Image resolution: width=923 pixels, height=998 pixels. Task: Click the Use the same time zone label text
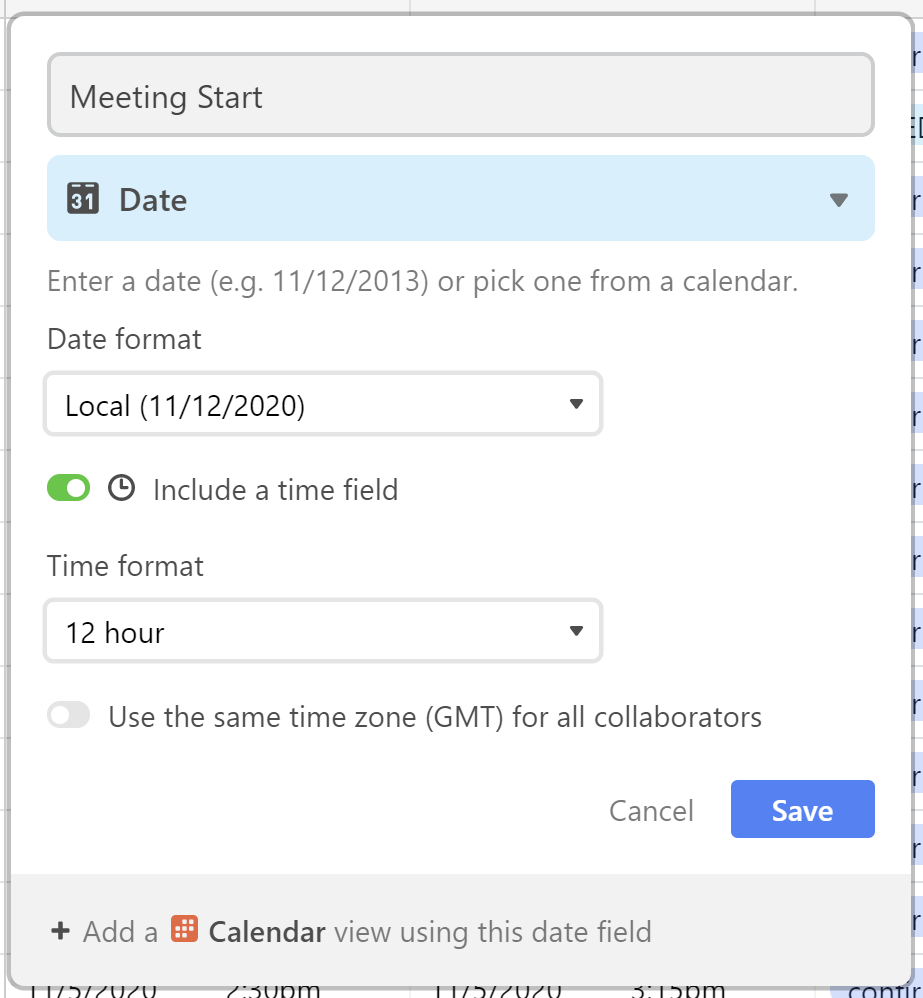click(435, 717)
